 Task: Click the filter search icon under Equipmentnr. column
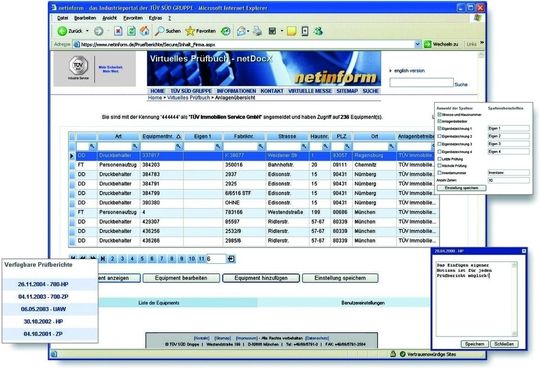click(x=178, y=146)
